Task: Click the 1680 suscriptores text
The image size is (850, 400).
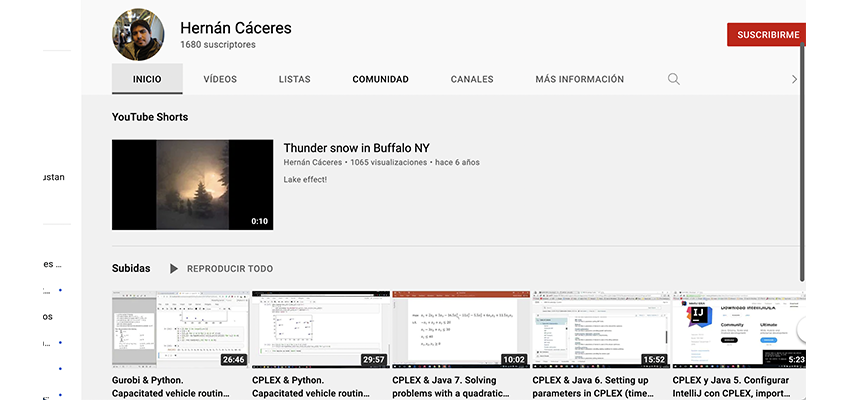Action: [218, 45]
